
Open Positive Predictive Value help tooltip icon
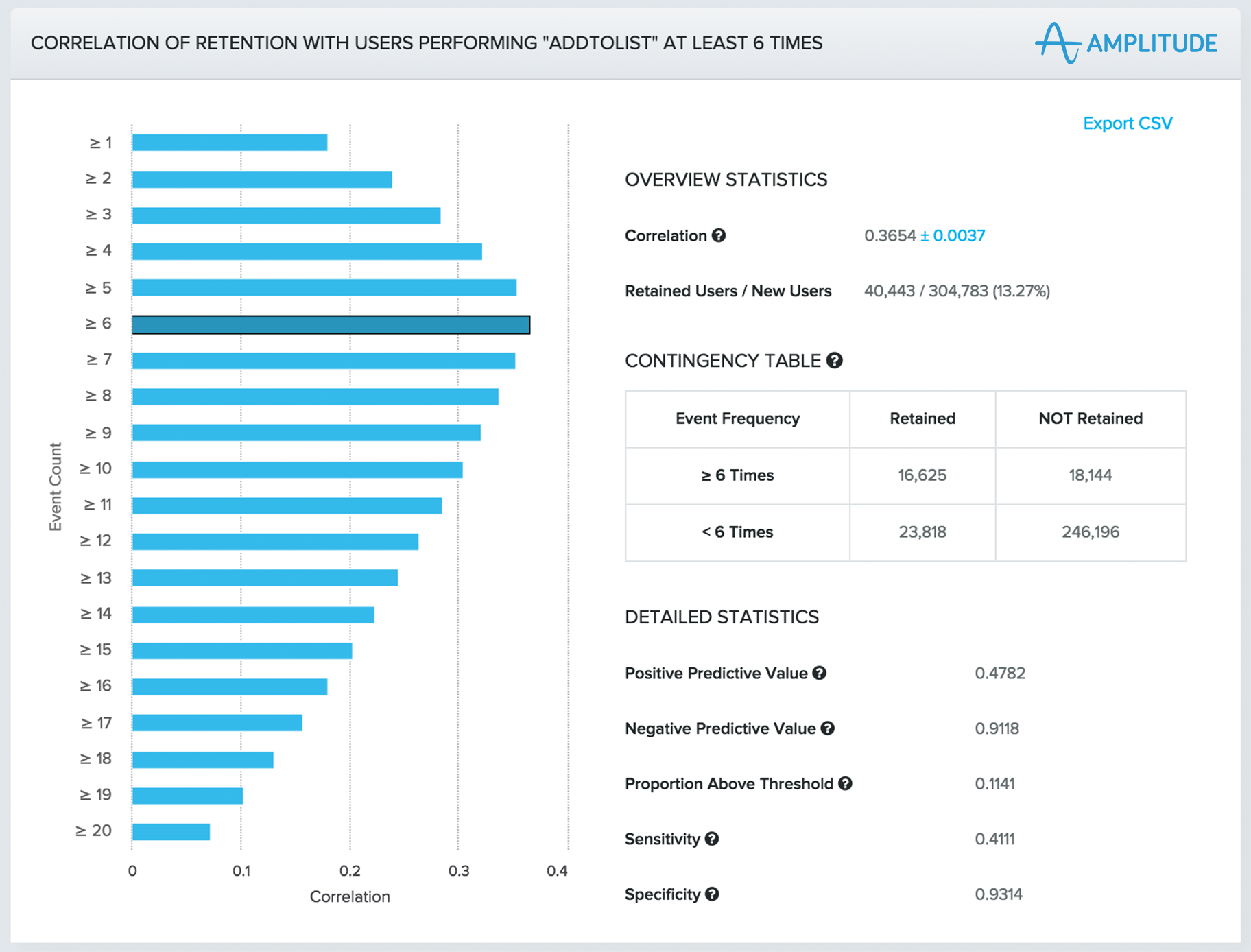pos(819,673)
